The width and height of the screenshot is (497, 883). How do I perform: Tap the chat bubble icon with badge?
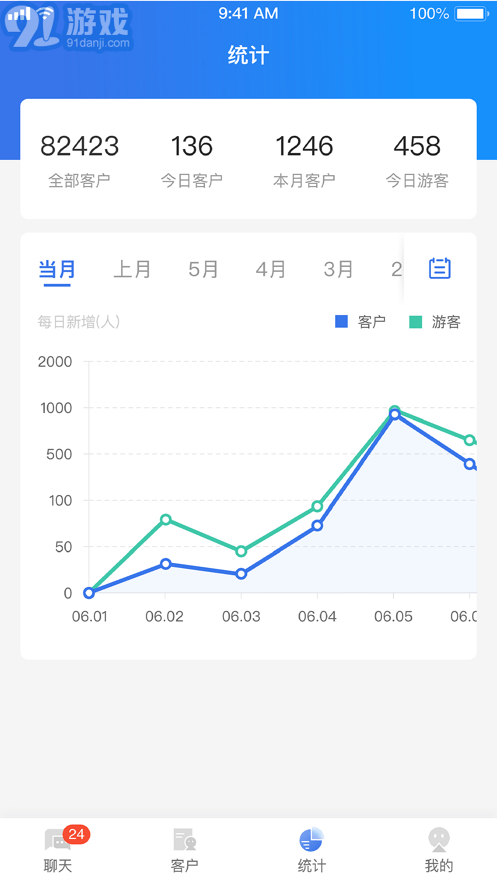tap(57, 841)
